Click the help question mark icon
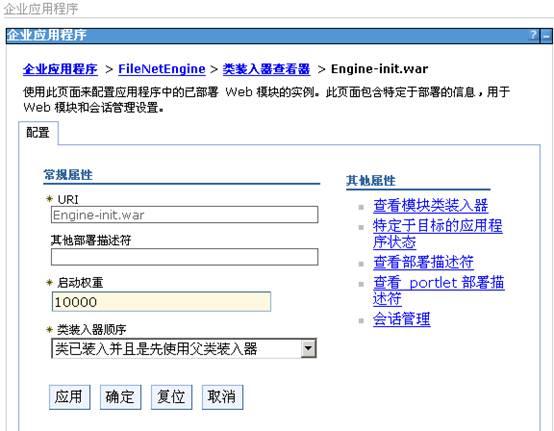Screen dimensions: 554x431 (x=534, y=35)
